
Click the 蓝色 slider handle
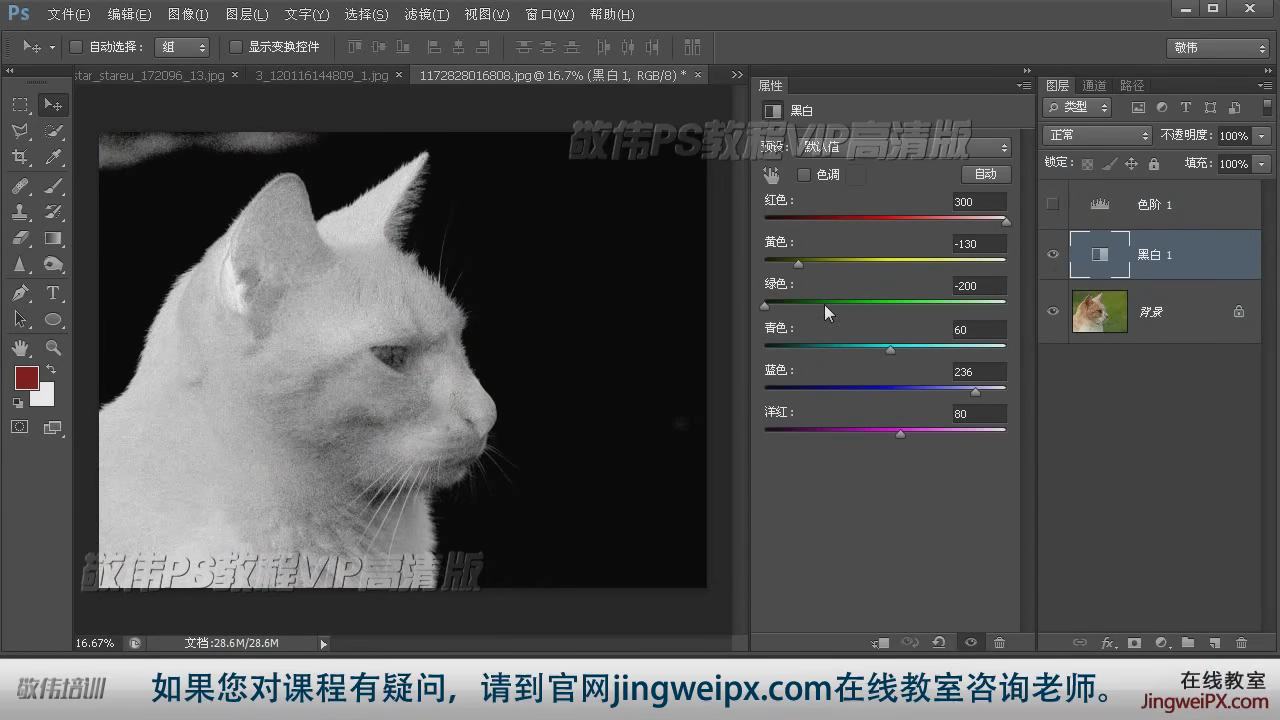pyautogui.click(x=975, y=392)
